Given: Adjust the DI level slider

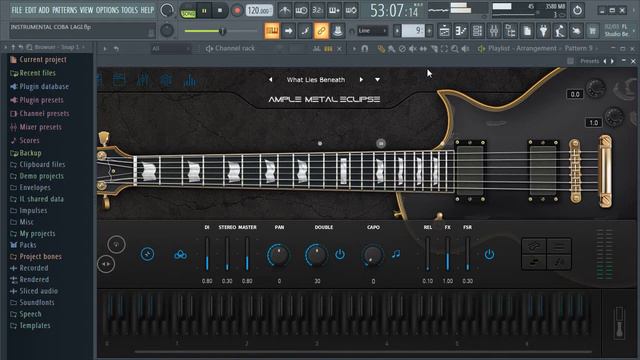Looking at the screenshot, I should click(207, 254).
